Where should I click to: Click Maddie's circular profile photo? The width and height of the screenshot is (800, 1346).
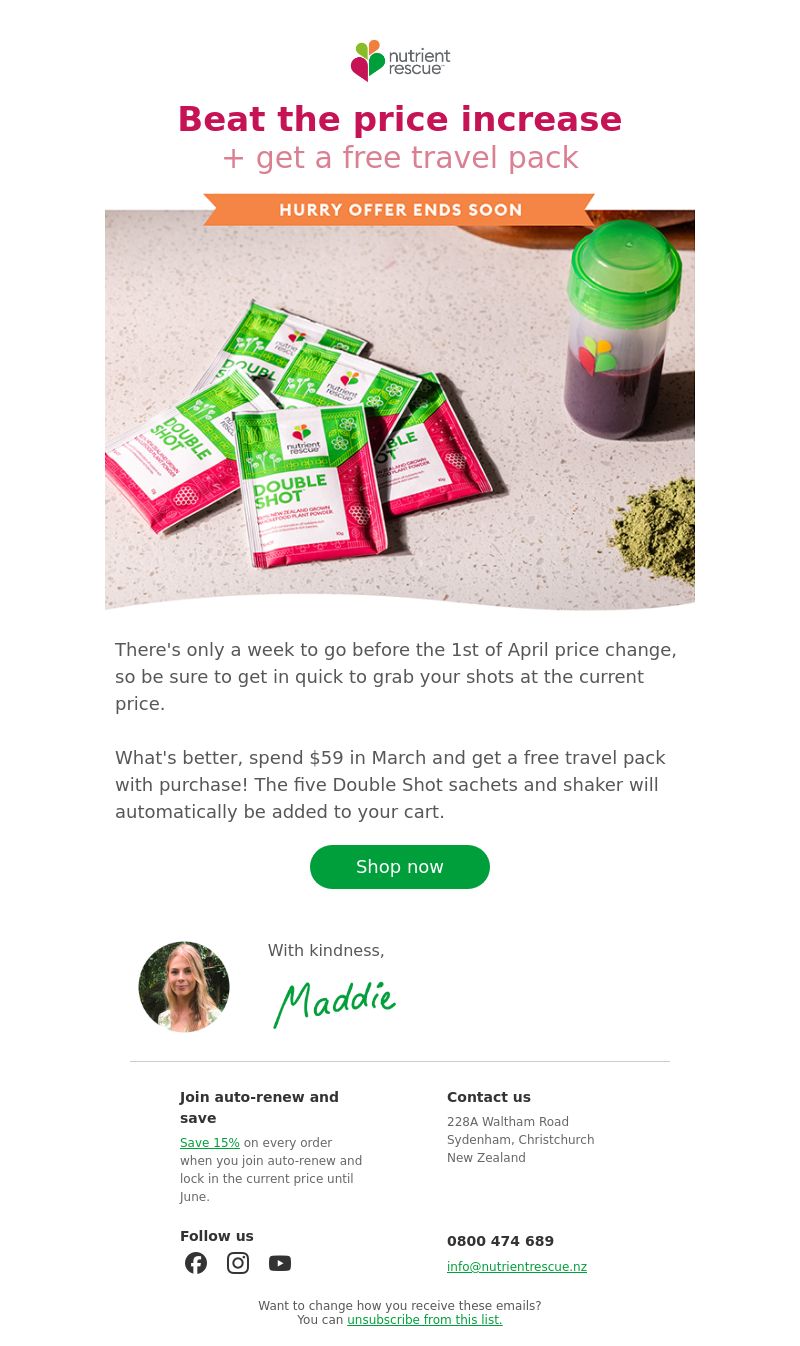coord(184,987)
